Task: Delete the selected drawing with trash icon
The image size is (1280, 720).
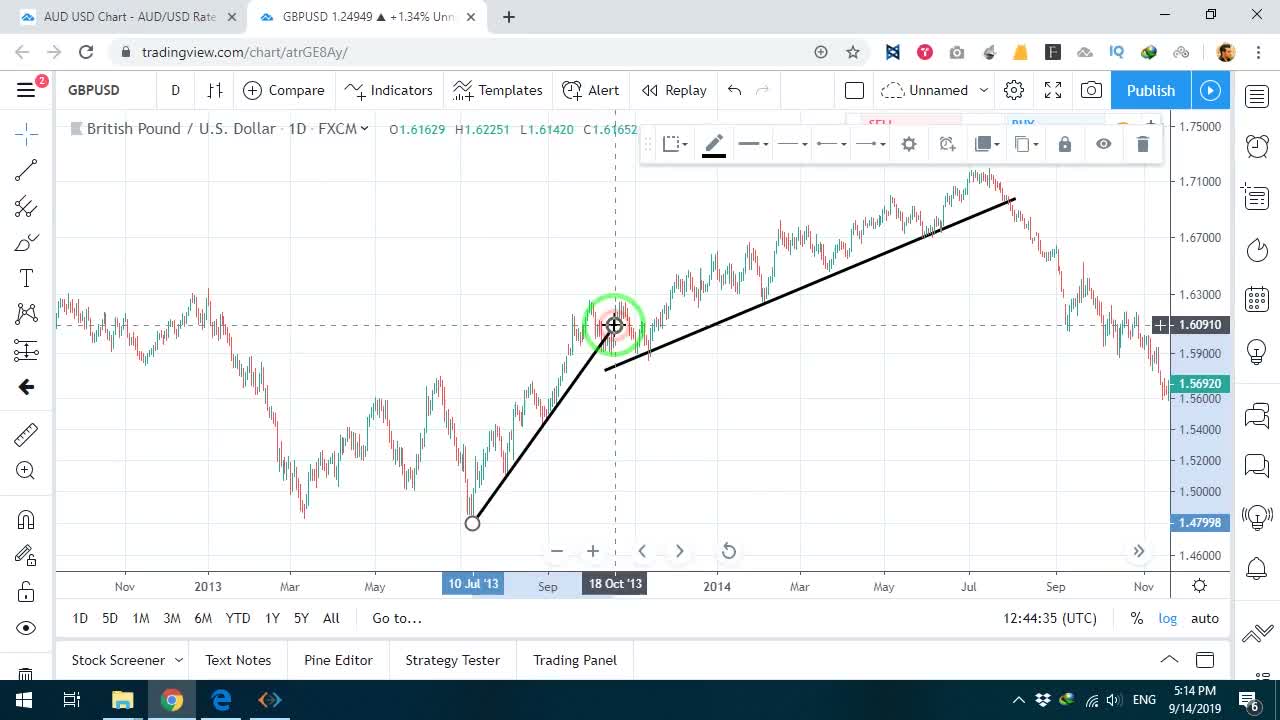Action: (1143, 144)
